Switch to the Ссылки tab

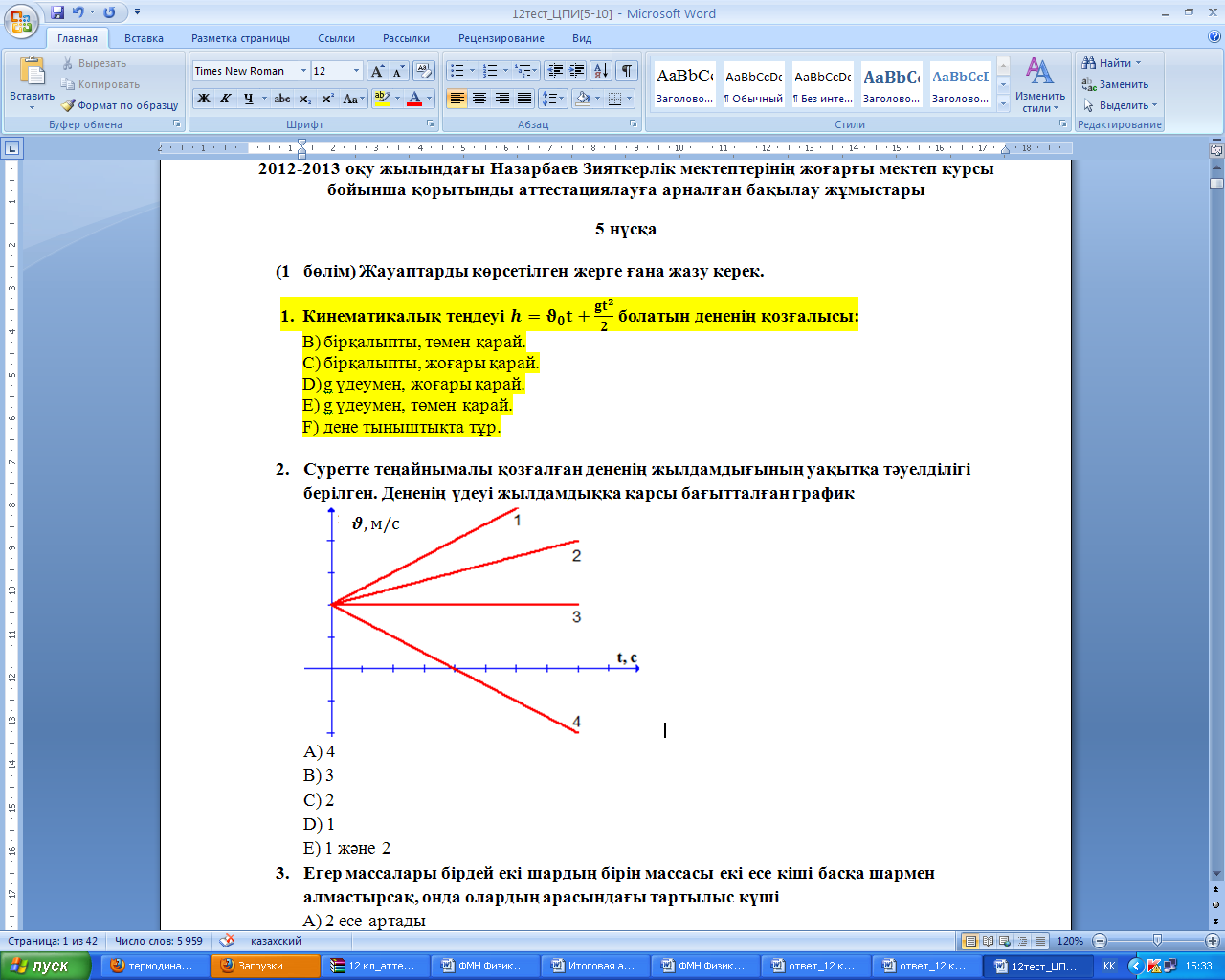click(336, 38)
